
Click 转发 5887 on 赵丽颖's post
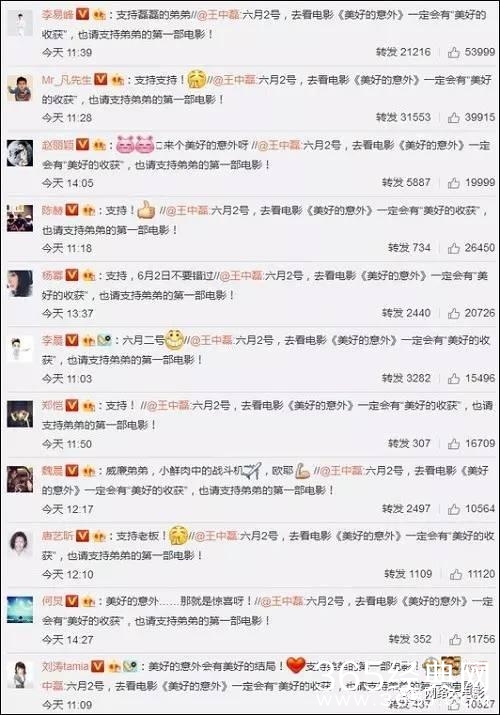(x=406, y=182)
